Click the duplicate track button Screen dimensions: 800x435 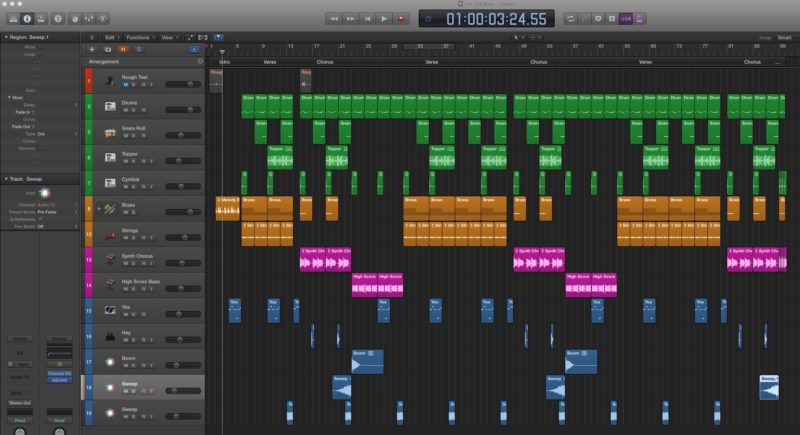[108, 49]
